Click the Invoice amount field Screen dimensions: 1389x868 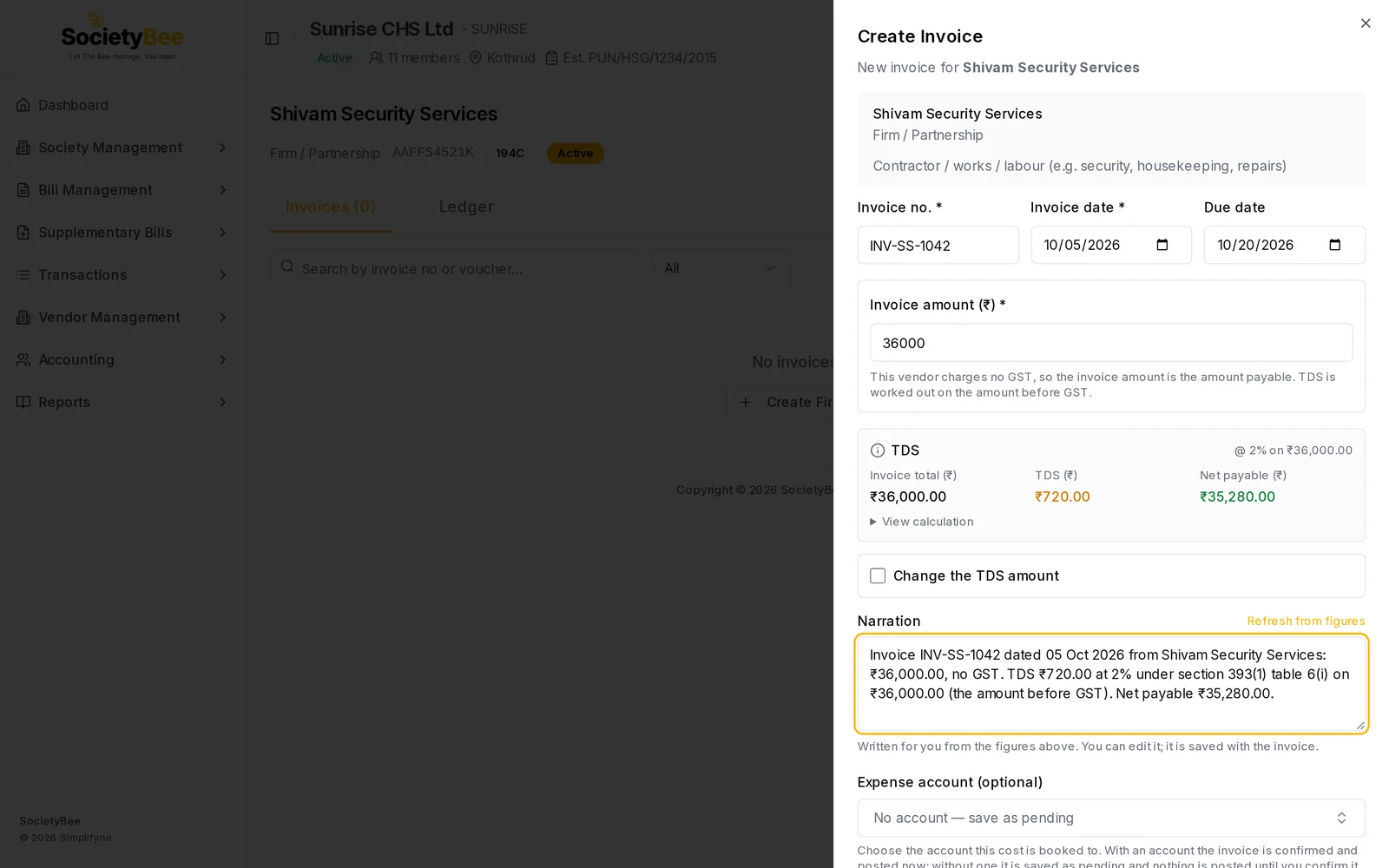pos(1111,343)
